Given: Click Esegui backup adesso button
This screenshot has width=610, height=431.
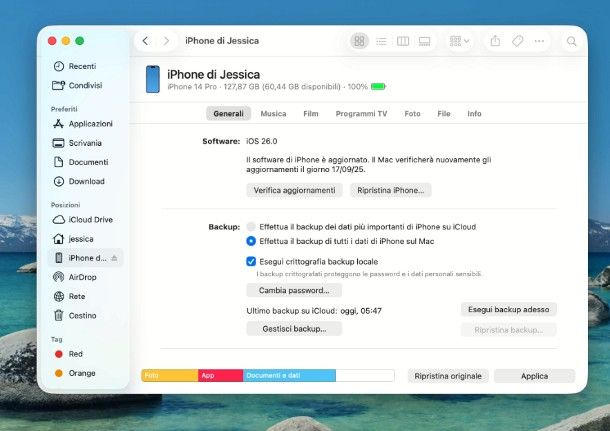Looking at the screenshot, I should click(508, 310).
